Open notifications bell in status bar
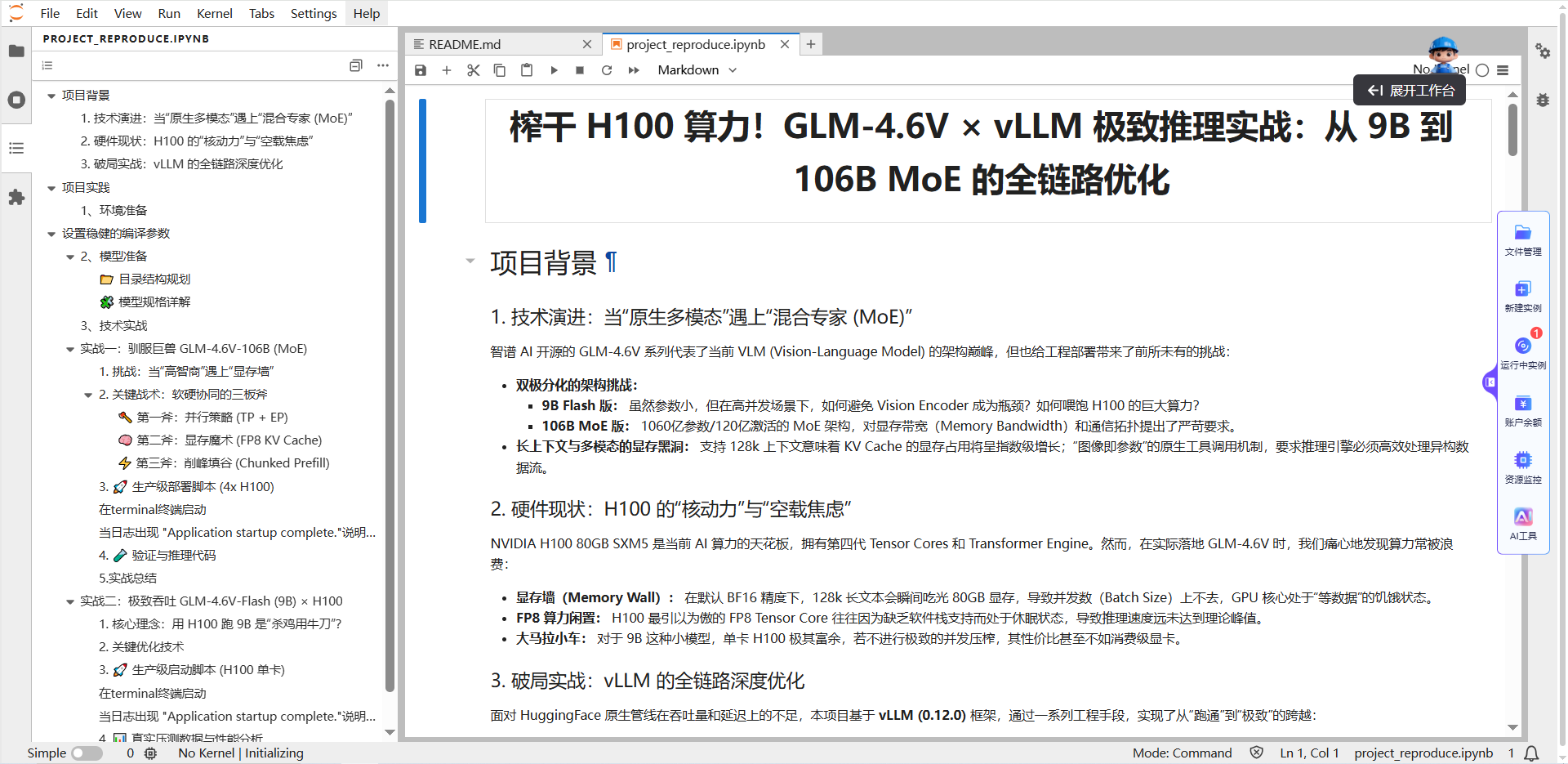1568x764 pixels. (1532, 753)
